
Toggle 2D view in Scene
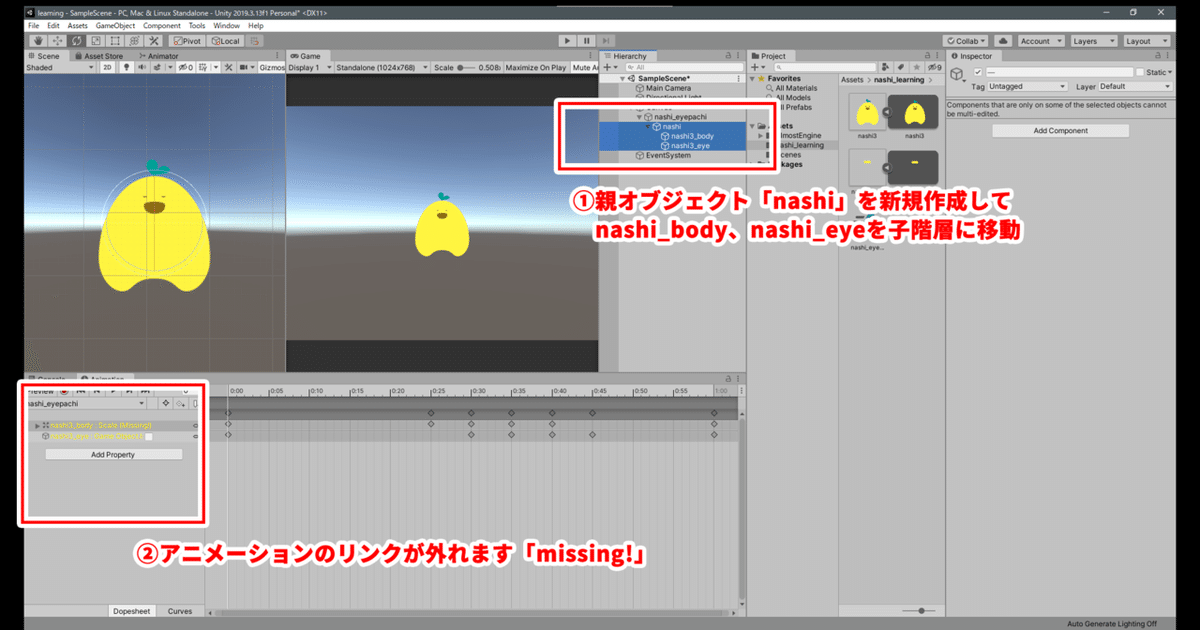pos(107,67)
